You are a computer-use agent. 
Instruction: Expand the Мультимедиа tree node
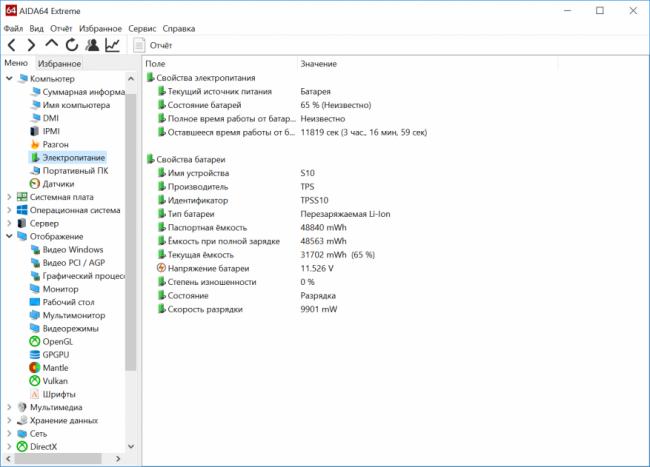9,407
